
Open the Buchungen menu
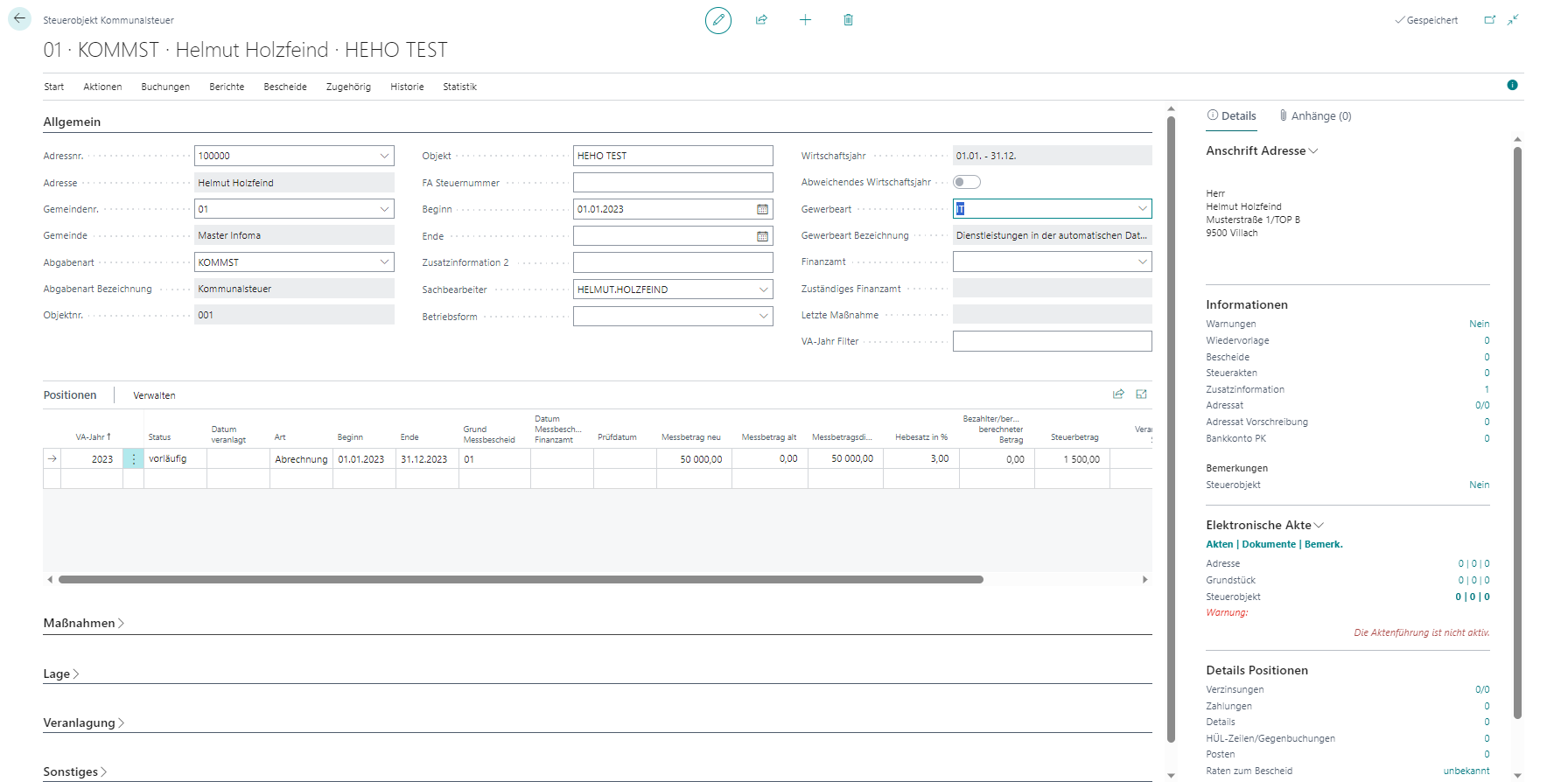pyautogui.click(x=165, y=87)
